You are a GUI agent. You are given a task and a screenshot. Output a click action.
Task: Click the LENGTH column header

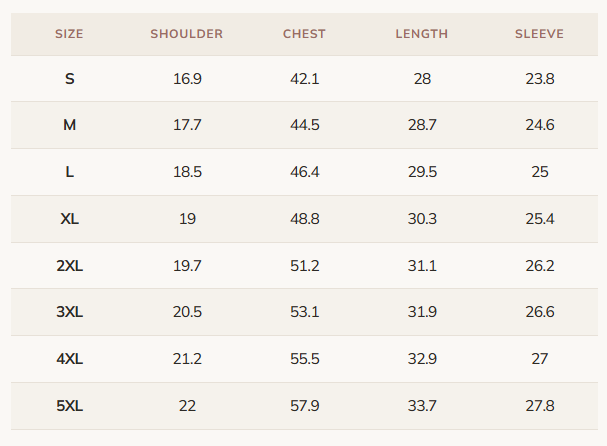tap(422, 34)
